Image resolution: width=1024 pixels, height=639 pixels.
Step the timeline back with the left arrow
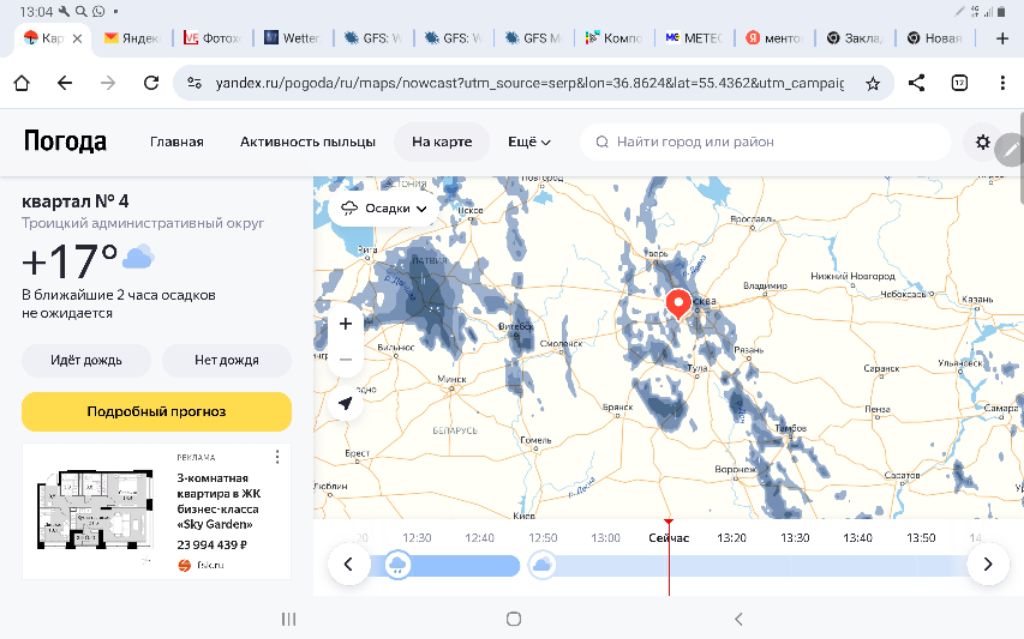(x=349, y=564)
